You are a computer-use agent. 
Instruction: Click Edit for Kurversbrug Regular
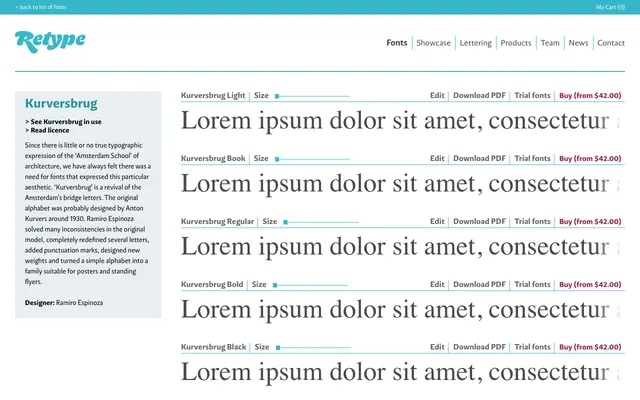click(437, 221)
